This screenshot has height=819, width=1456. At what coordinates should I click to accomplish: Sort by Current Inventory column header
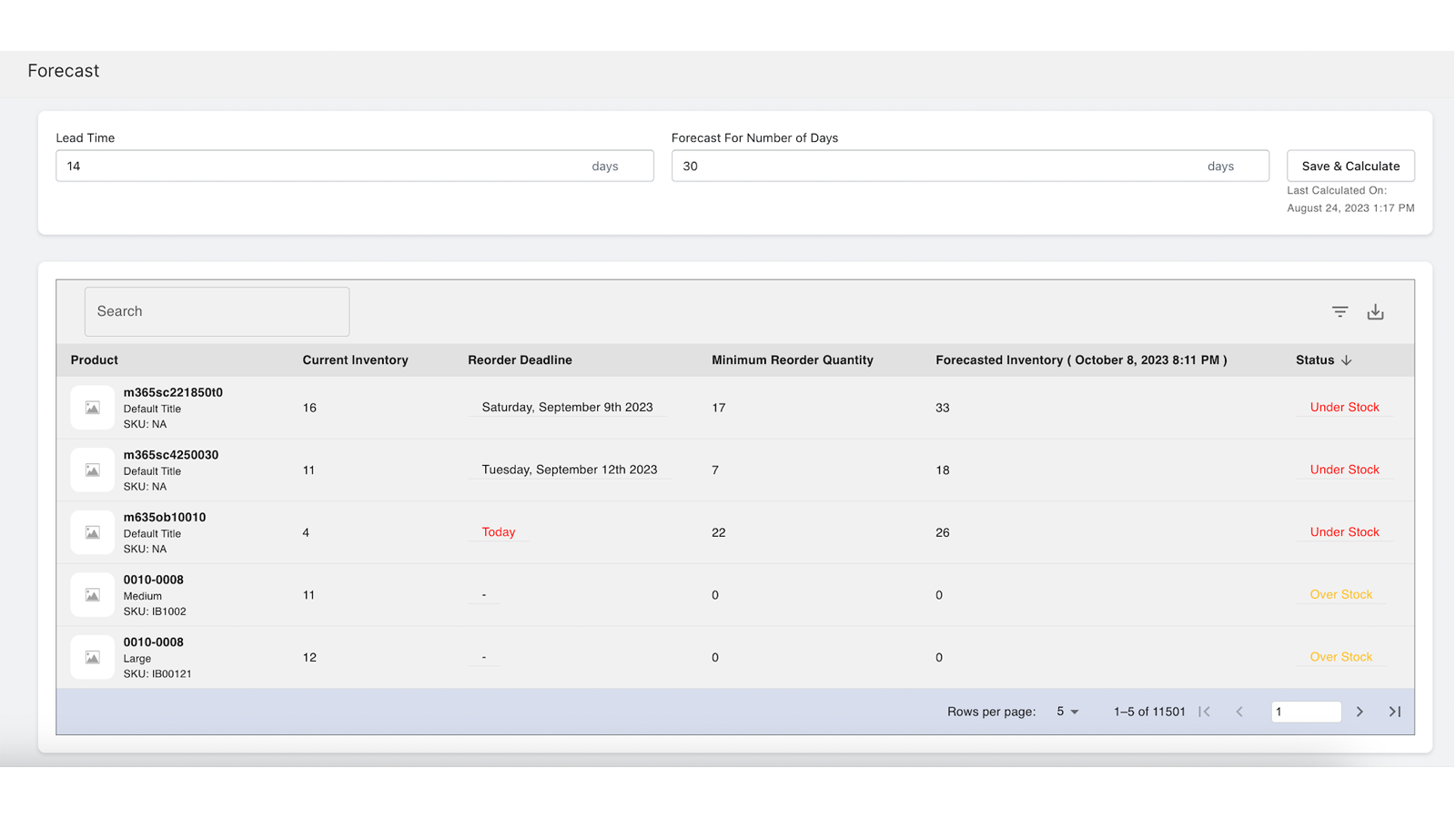(x=355, y=360)
